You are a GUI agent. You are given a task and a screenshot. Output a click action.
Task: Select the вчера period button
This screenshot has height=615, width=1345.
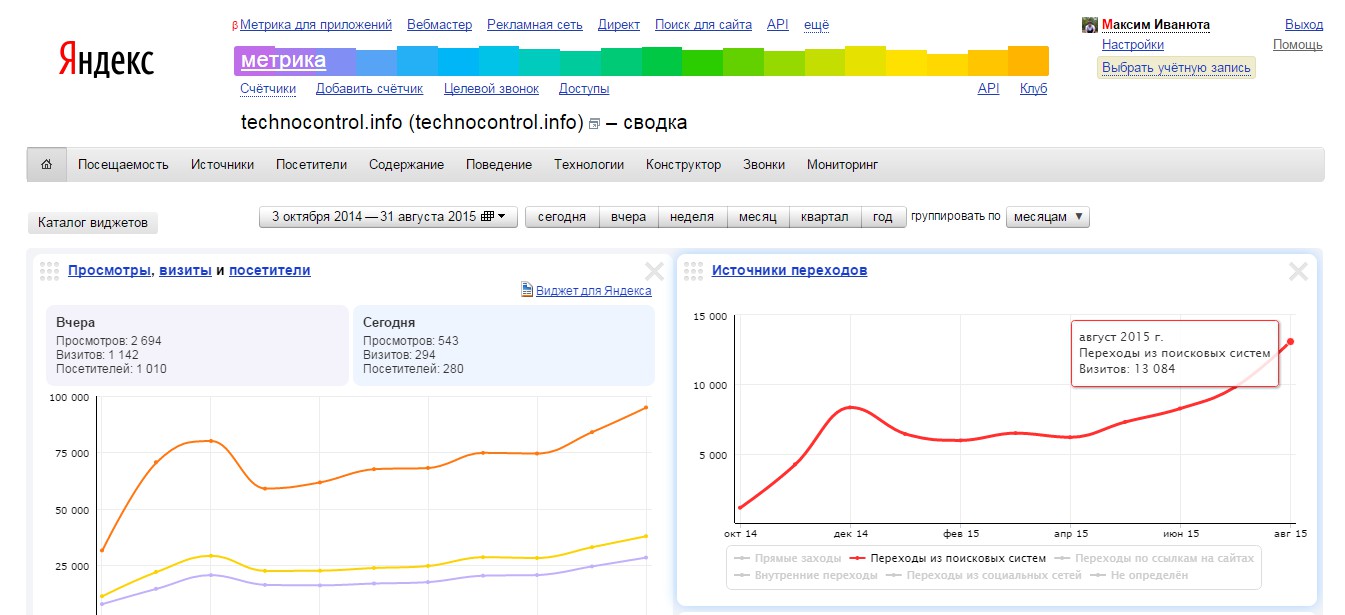click(628, 217)
